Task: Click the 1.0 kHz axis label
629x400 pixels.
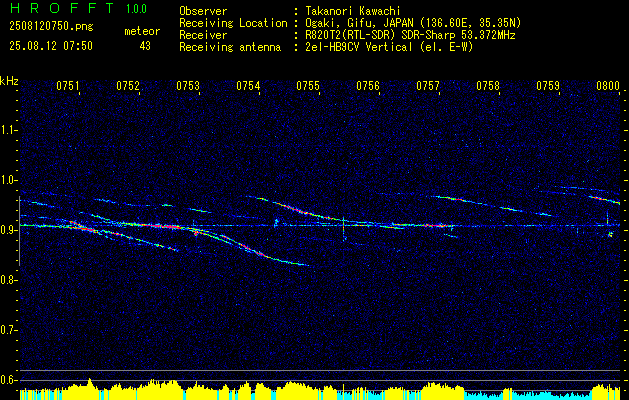Action: [9, 180]
